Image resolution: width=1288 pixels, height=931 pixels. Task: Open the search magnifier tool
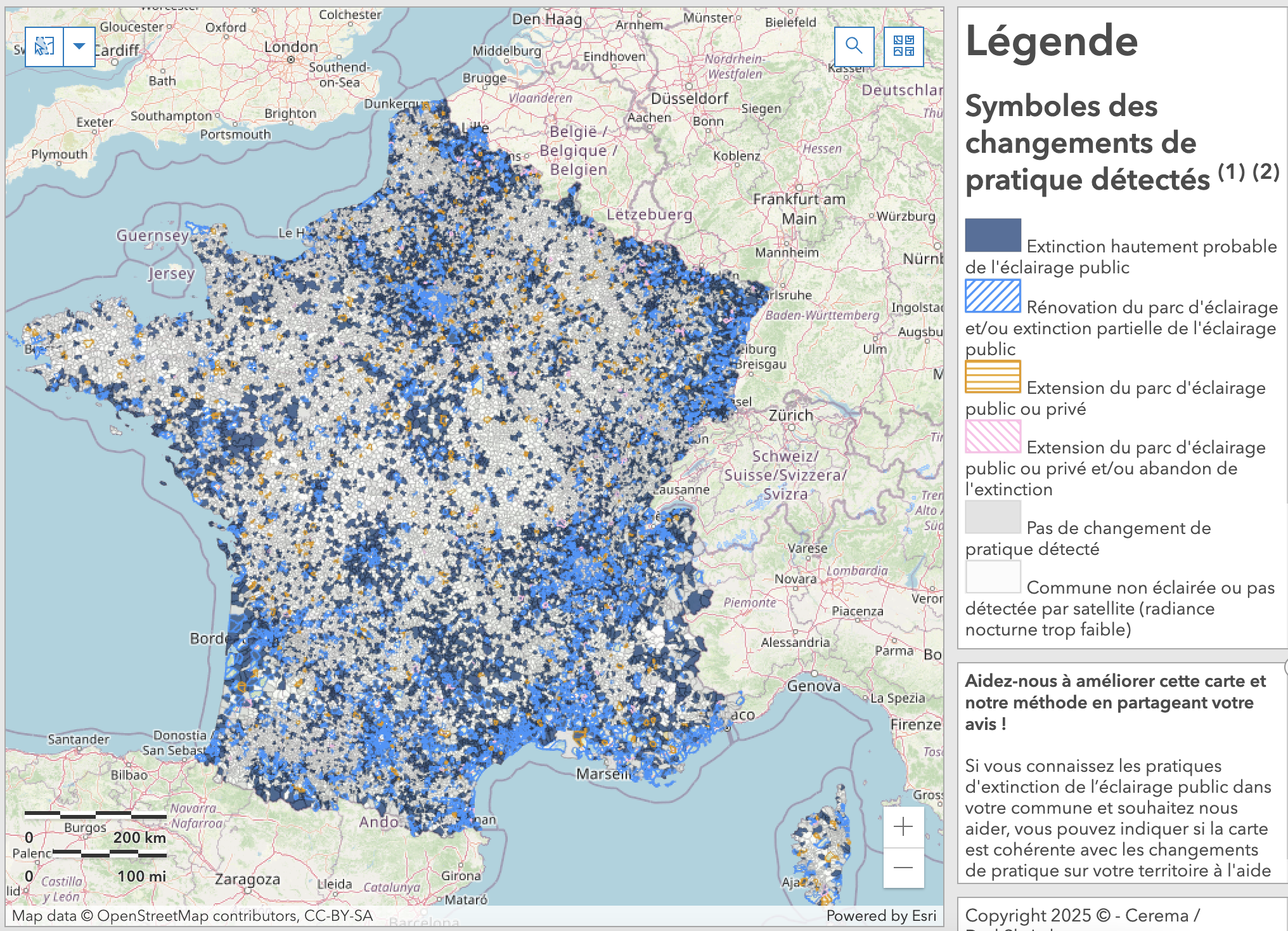(854, 46)
